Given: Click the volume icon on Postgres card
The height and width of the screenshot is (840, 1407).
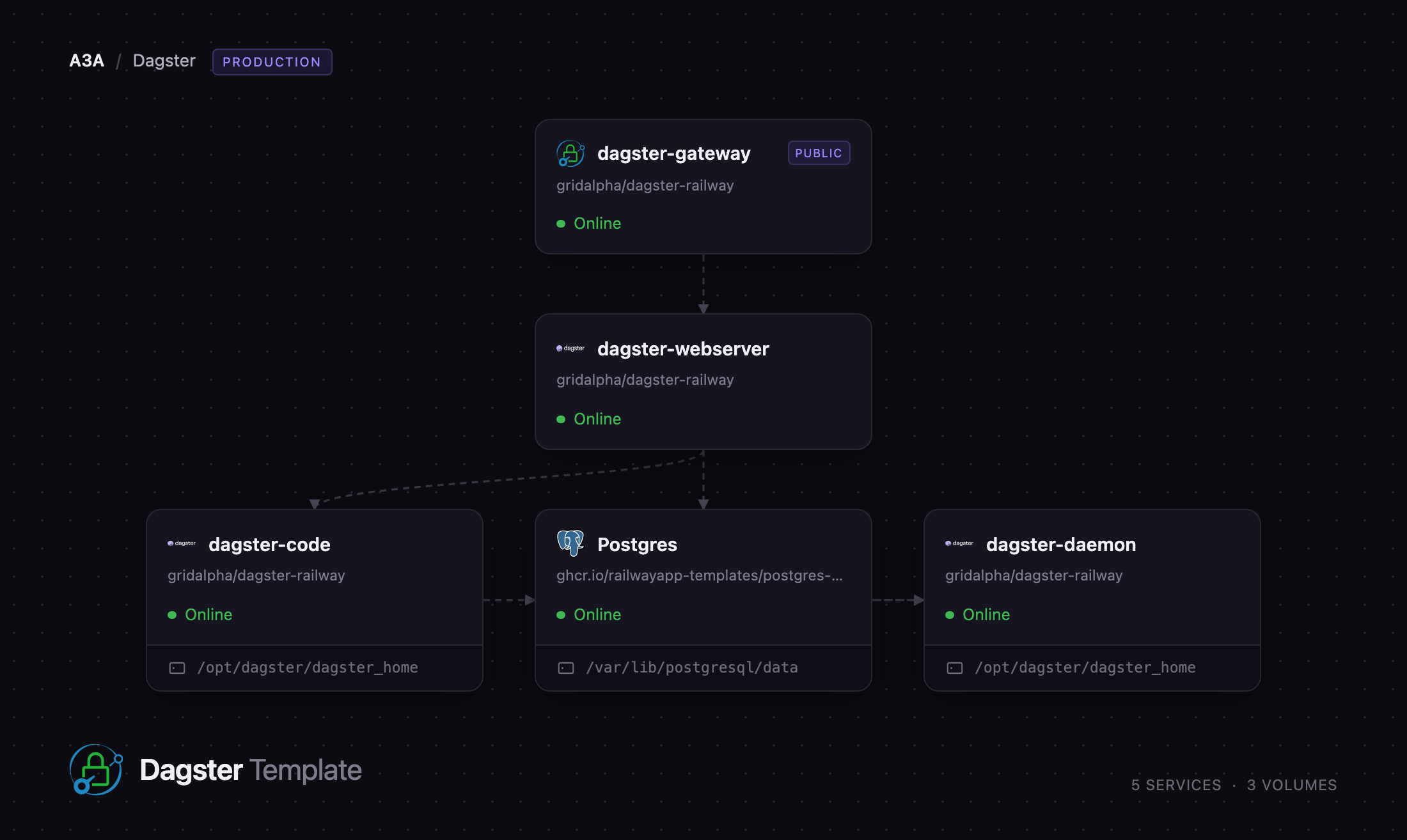Looking at the screenshot, I should [x=566, y=668].
